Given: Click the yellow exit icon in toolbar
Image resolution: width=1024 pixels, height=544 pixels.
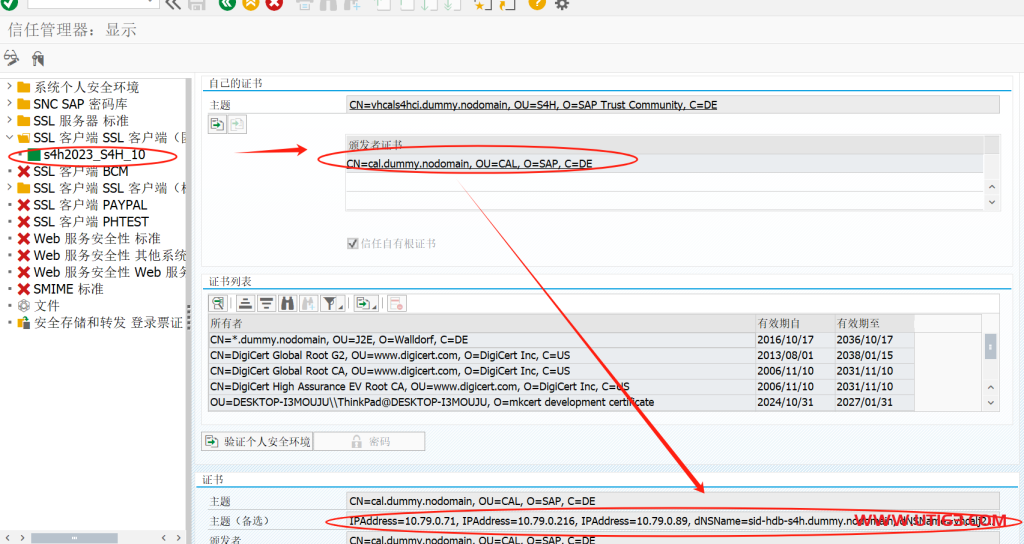Looking at the screenshot, I should [x=251, y=5].
